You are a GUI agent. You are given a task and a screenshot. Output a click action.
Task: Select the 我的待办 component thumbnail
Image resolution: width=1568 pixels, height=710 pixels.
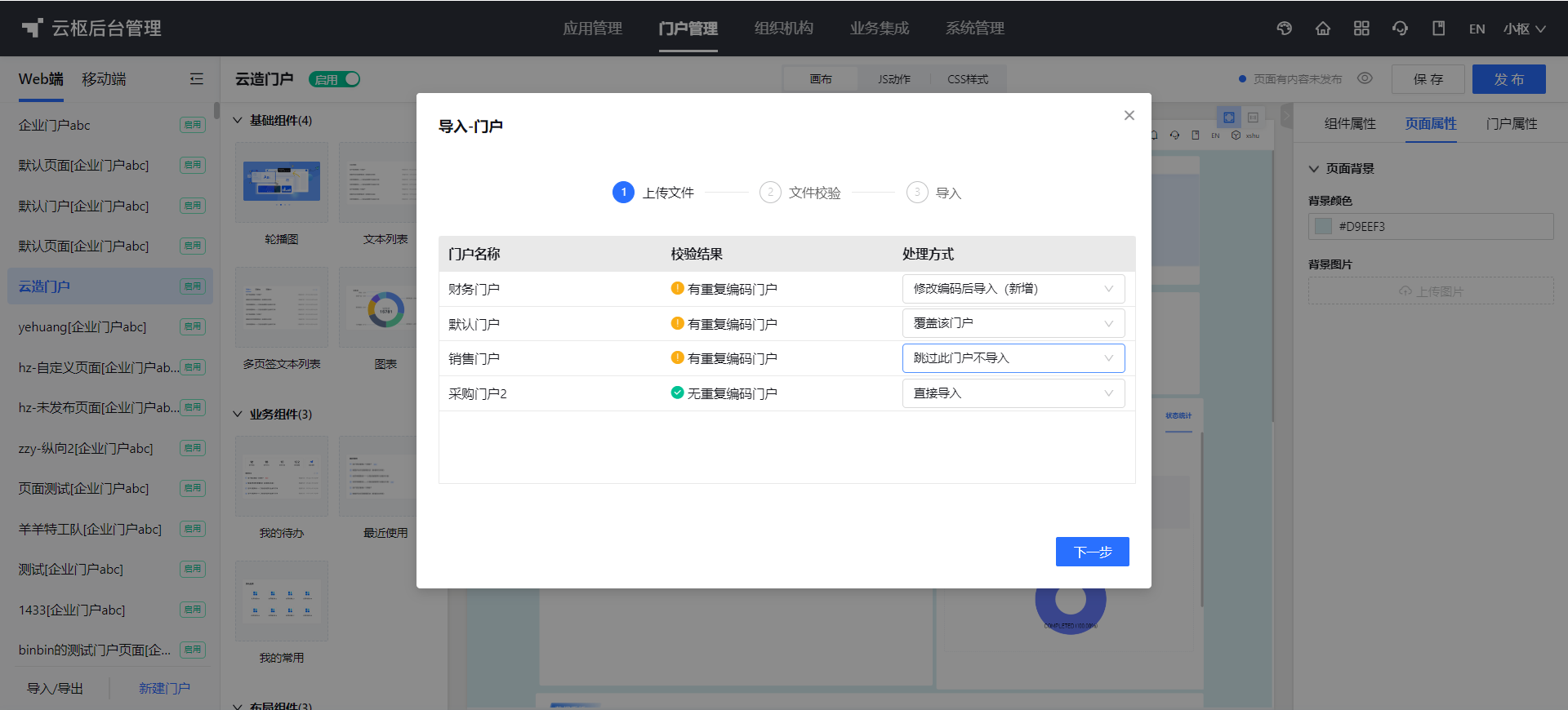[x=282, y=476]
